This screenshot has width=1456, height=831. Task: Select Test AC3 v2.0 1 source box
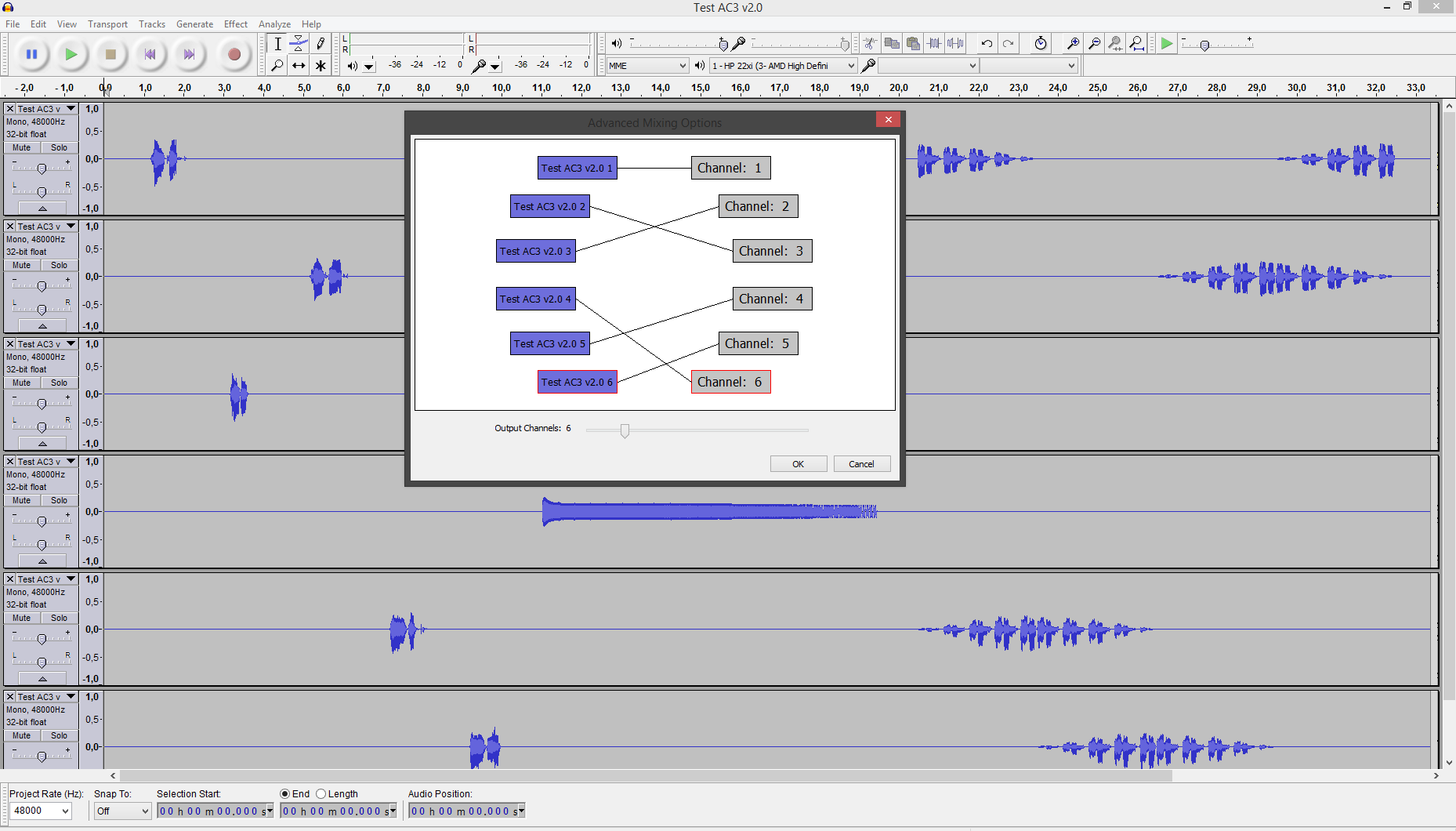[578, 168]
